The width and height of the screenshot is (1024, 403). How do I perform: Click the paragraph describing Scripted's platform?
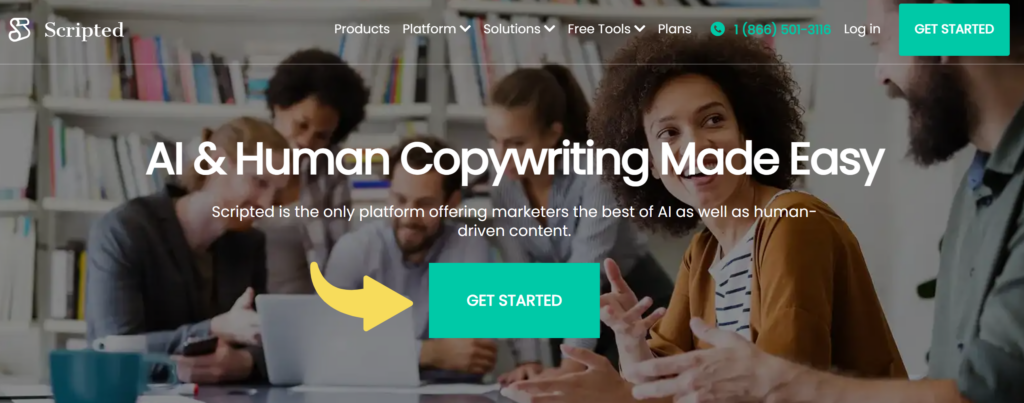click(x=514, y=221)
